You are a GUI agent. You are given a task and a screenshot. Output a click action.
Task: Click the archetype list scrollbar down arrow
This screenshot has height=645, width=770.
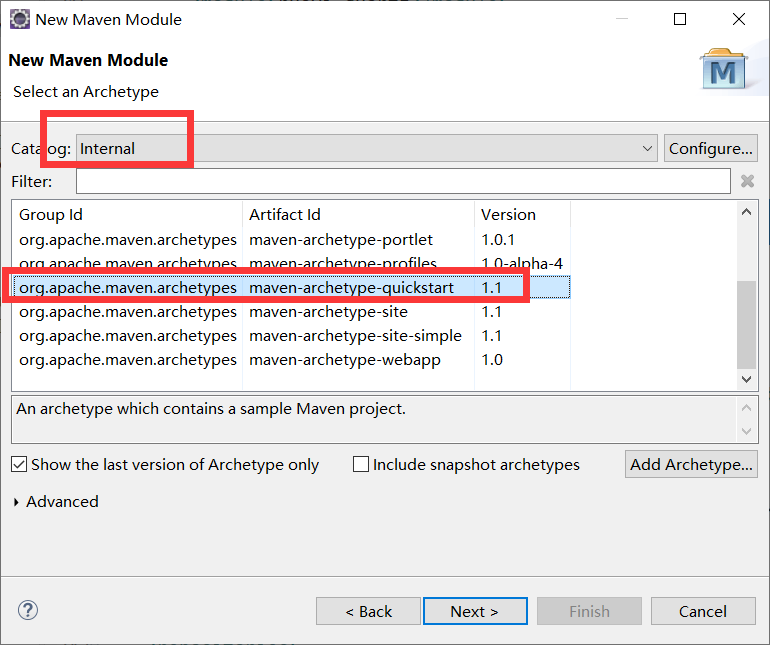click(x=746, y=379)
